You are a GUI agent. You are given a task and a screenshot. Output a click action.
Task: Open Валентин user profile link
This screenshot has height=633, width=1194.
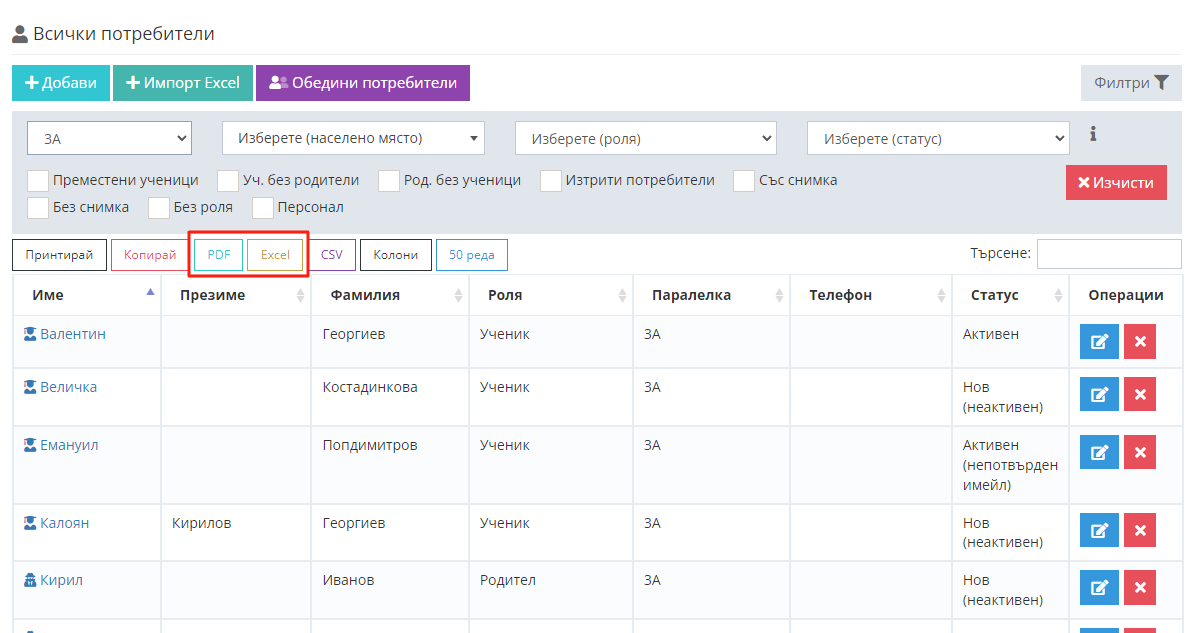point(73,334)
